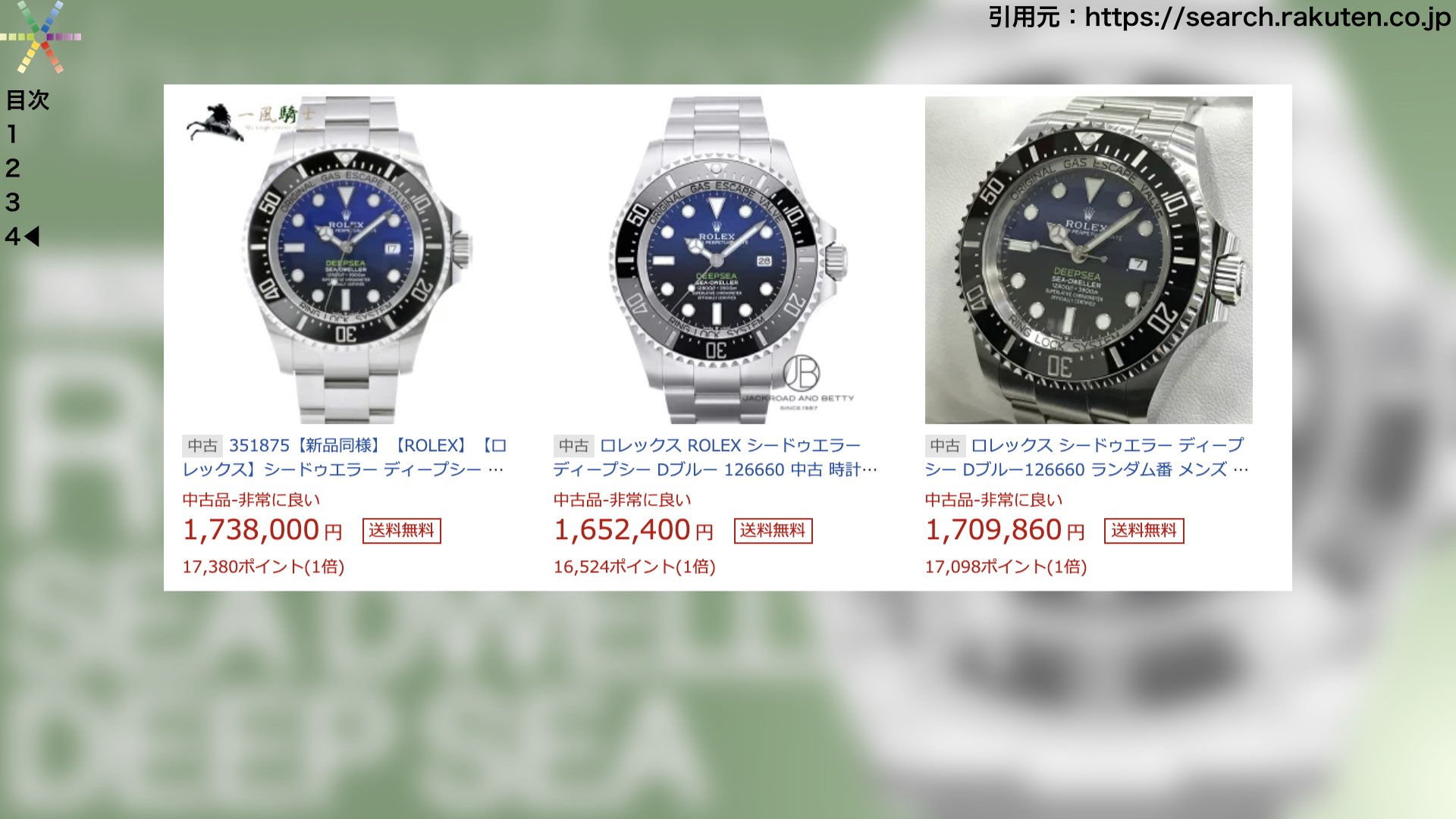Click the horse knight shop logo

click(x=250, y=122)
